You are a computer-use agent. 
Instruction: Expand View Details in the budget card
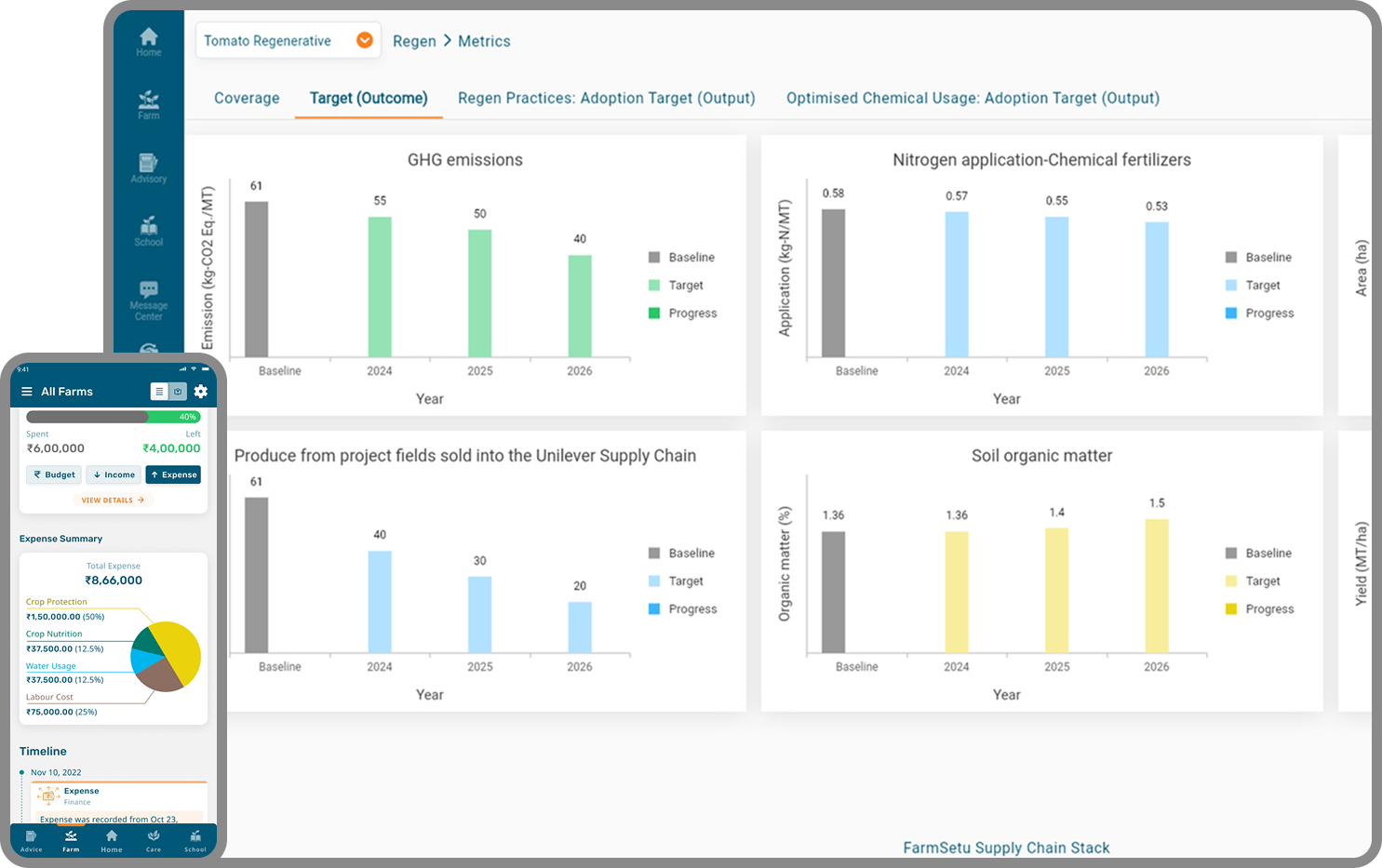[113, 500]
